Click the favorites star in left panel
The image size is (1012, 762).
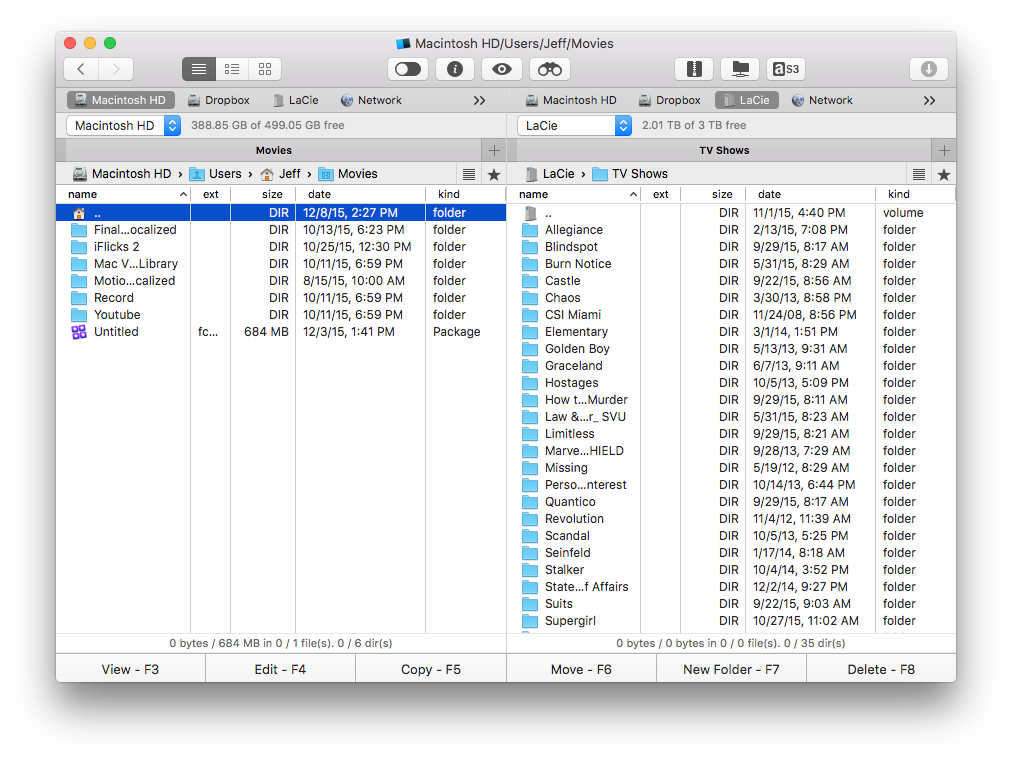pyautogui.click(x=493, y=174)
